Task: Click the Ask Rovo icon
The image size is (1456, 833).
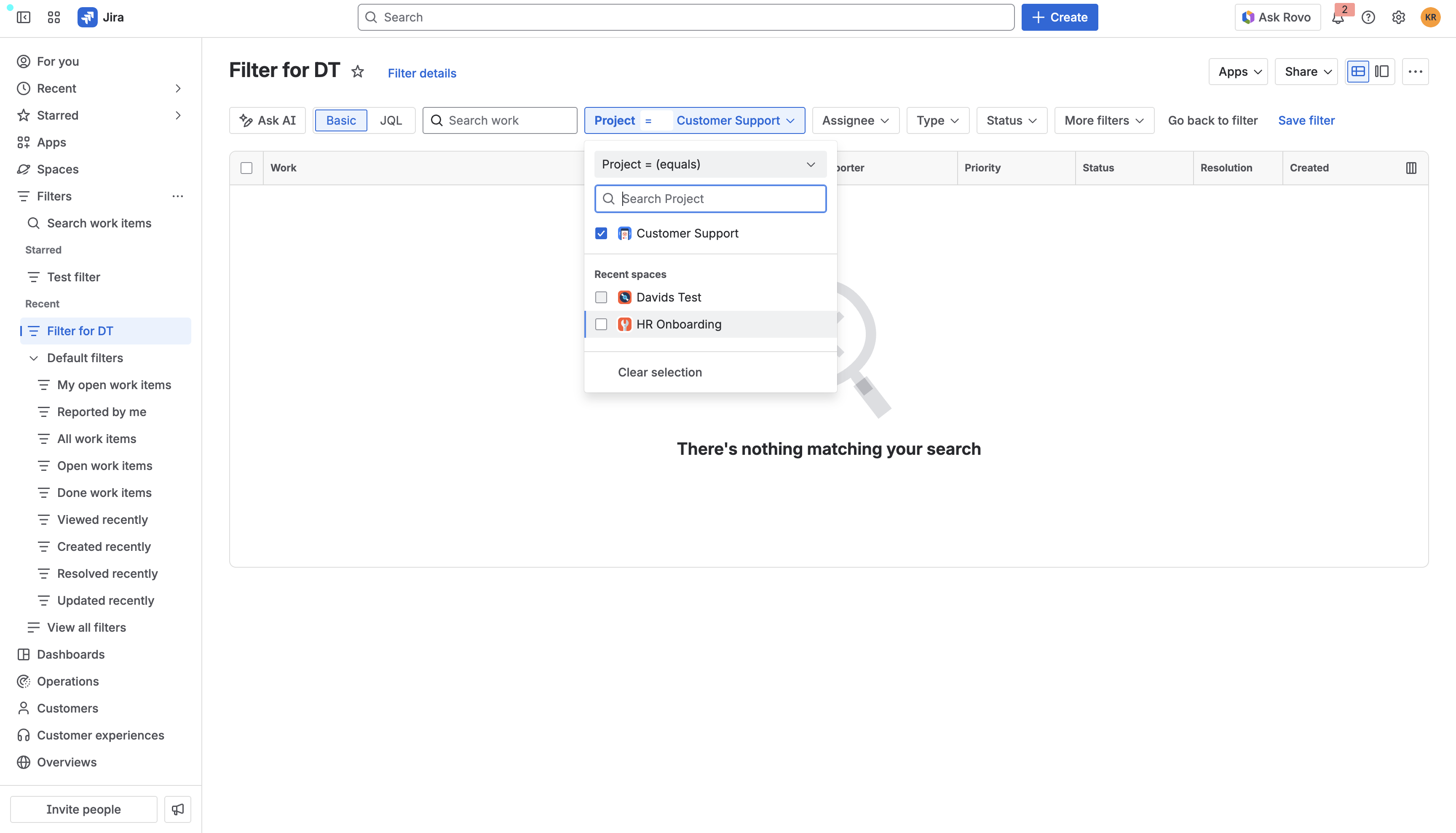Action: 1248,17
